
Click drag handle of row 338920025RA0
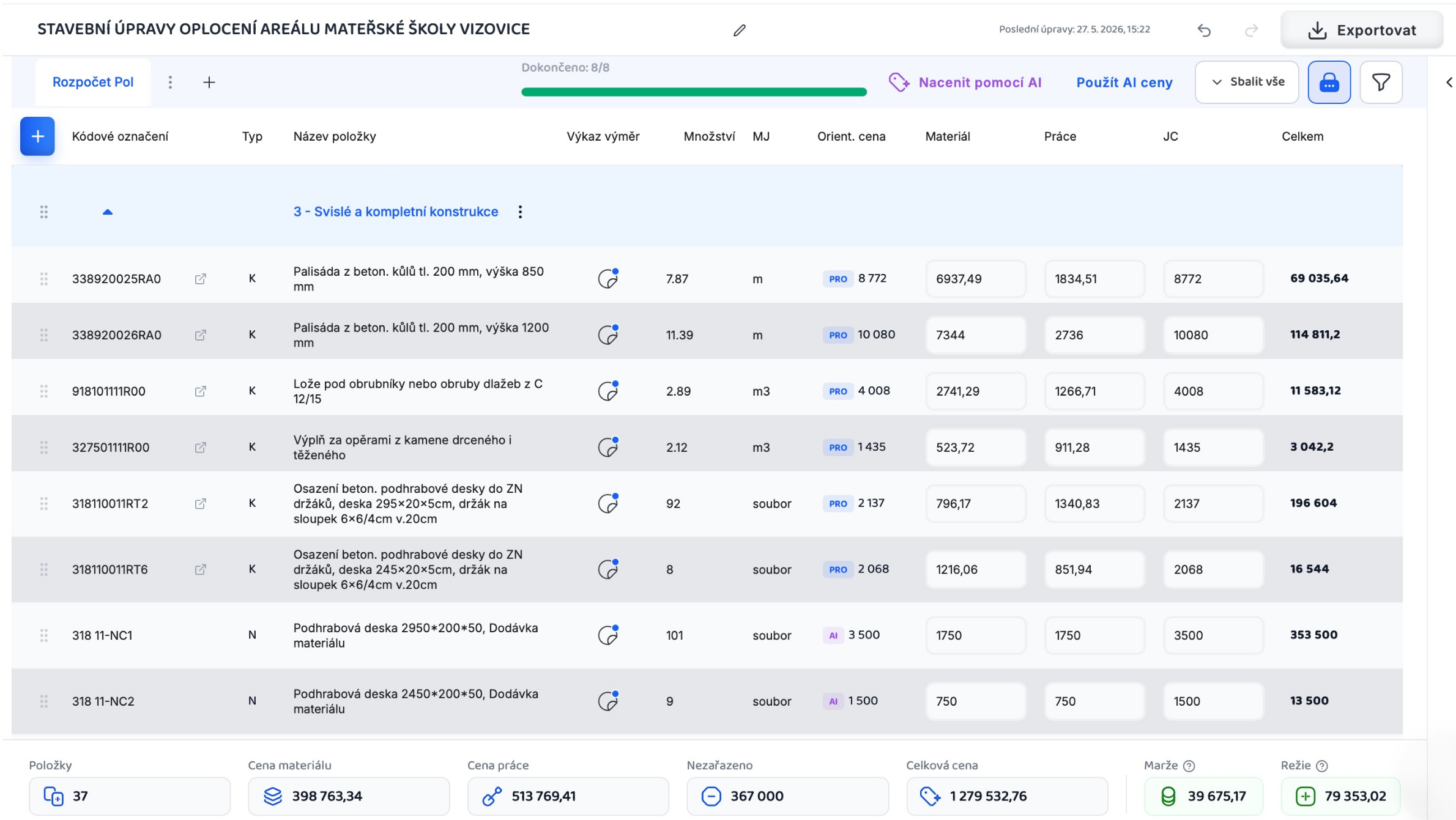tap(43, 279)
